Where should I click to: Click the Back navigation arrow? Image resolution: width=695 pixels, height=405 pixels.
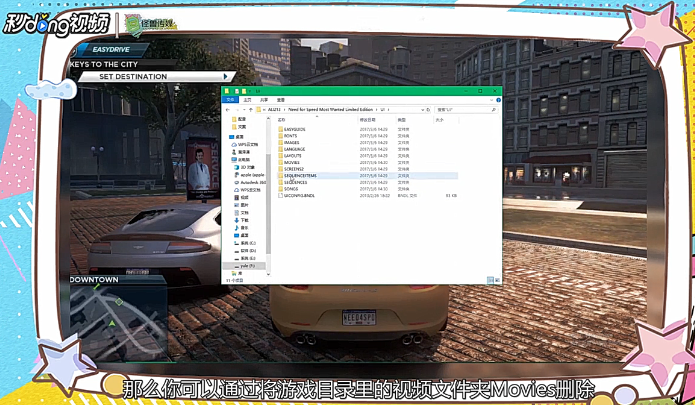click(x=228, y=109)
